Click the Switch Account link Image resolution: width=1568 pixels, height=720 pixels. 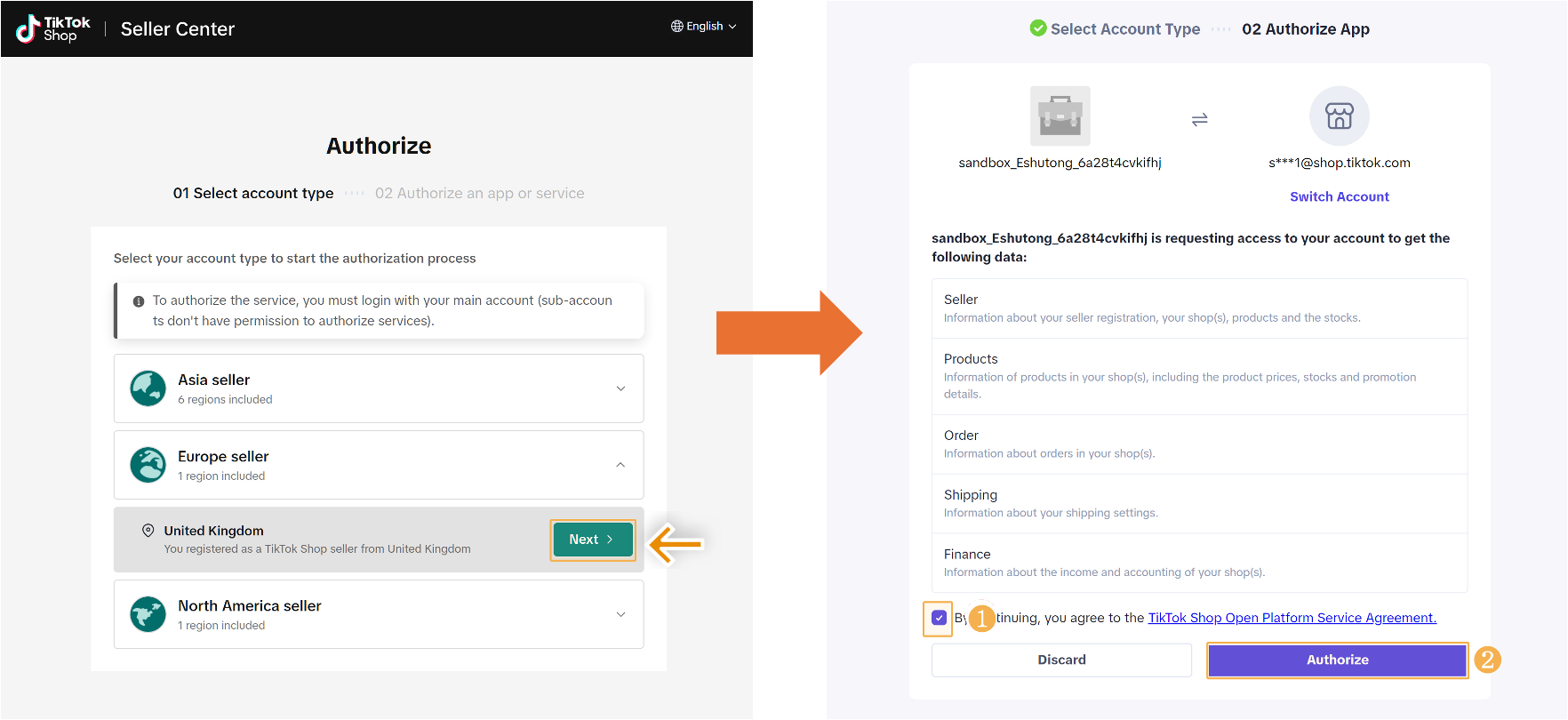pos(1339,197)
